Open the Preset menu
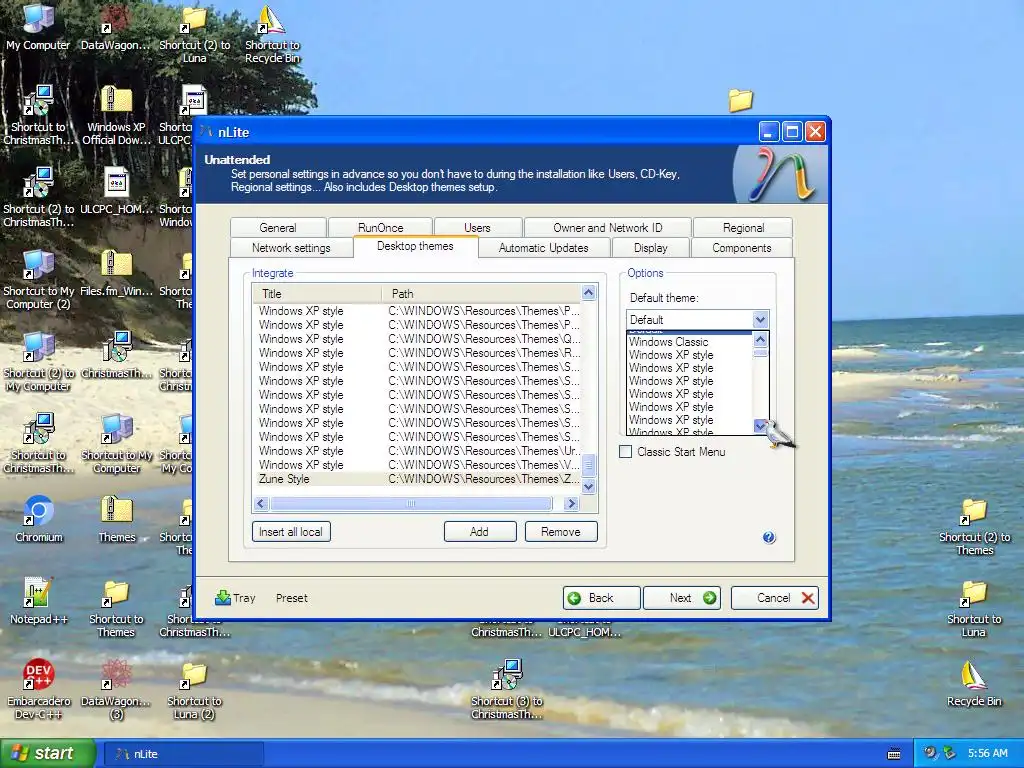The width and height of the screenshot is (1024, 768). point(292,598)
